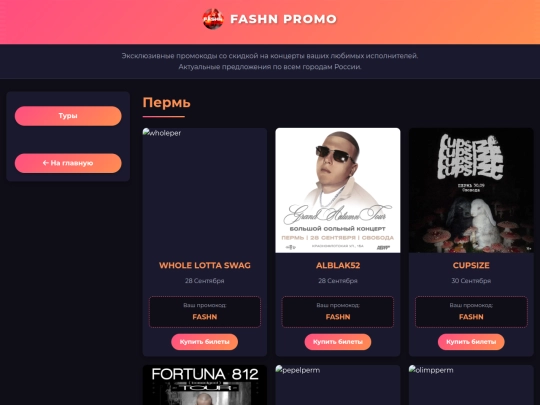
Task: Click the broken wholeper image placeholder
Action: [205, 190]
